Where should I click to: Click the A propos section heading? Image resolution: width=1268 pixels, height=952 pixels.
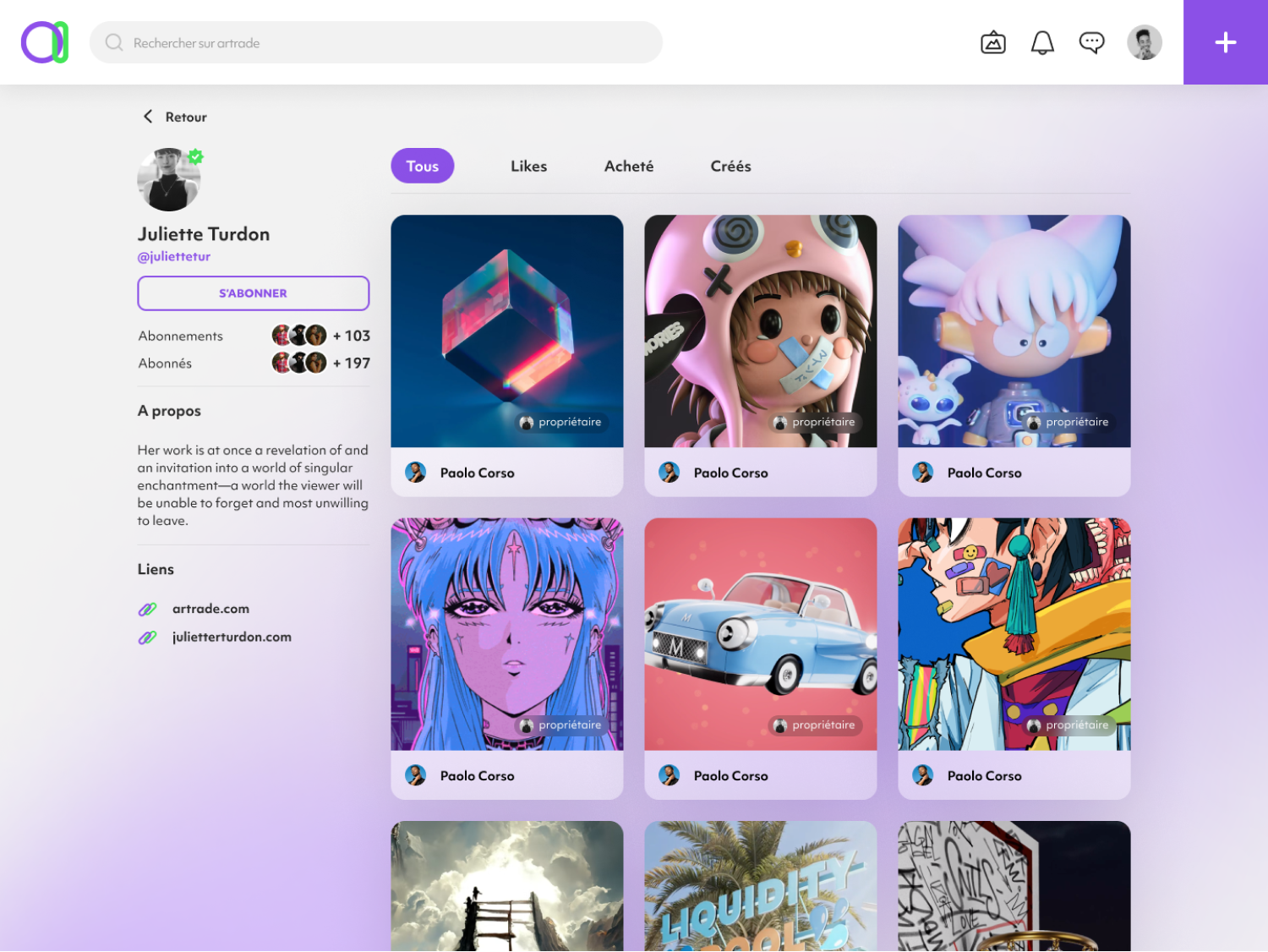click(169, 411)
